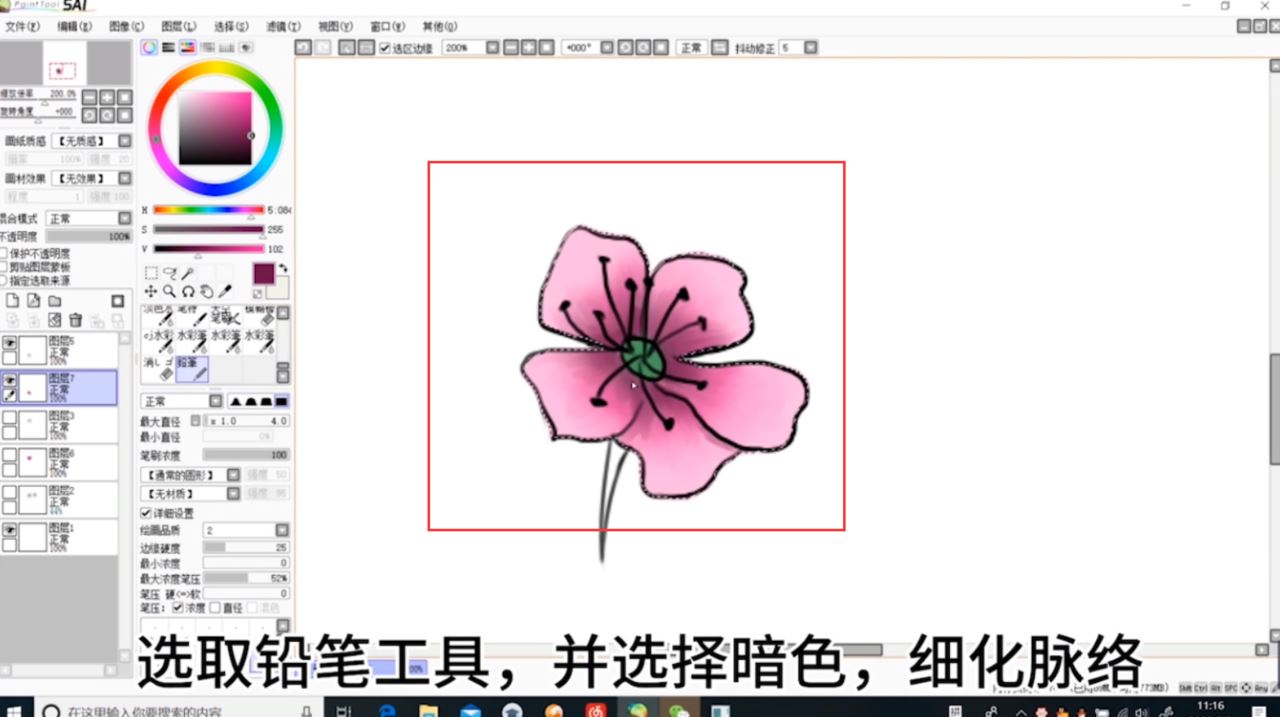Open the 文件 menu
Screen dimensions: 1280x717
[x=22, y=26]
